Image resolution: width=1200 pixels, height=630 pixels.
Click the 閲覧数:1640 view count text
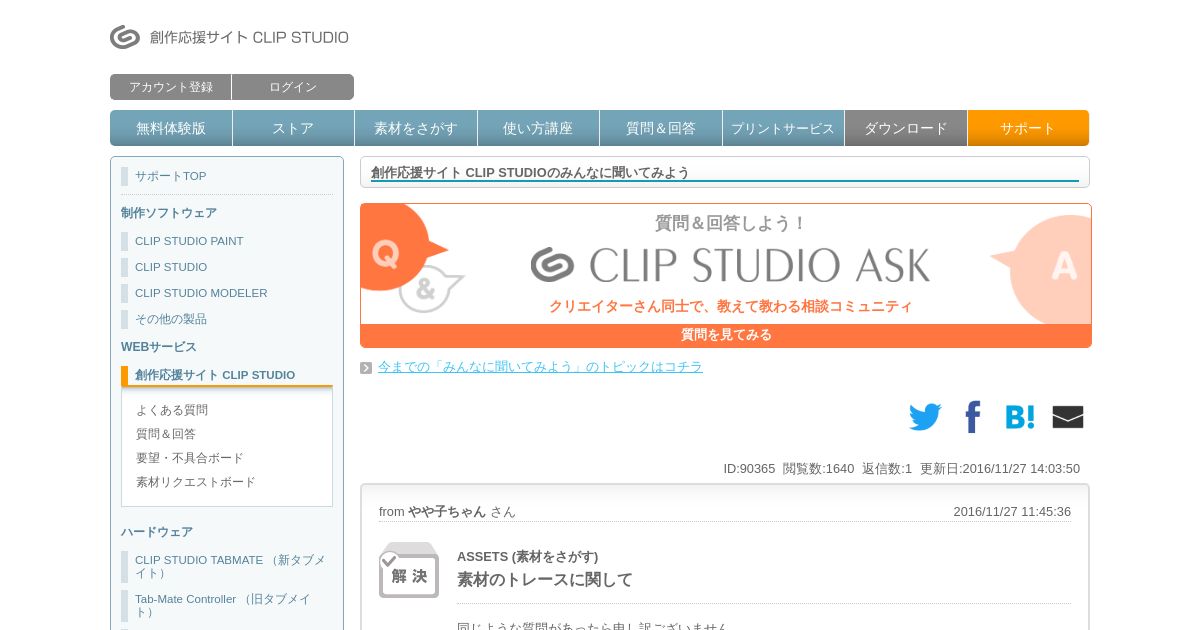(818, 468)
